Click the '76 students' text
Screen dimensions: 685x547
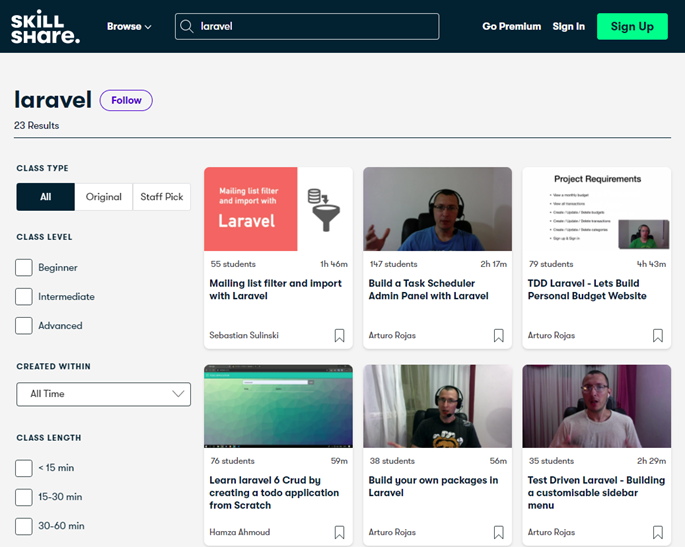(232, 461)
